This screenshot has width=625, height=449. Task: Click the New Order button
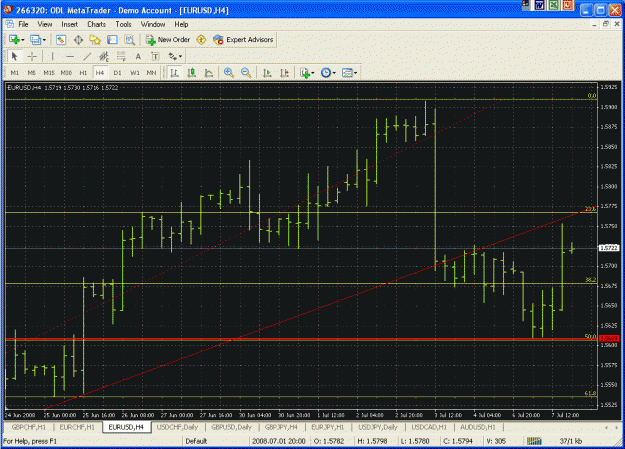click(168, 39)
